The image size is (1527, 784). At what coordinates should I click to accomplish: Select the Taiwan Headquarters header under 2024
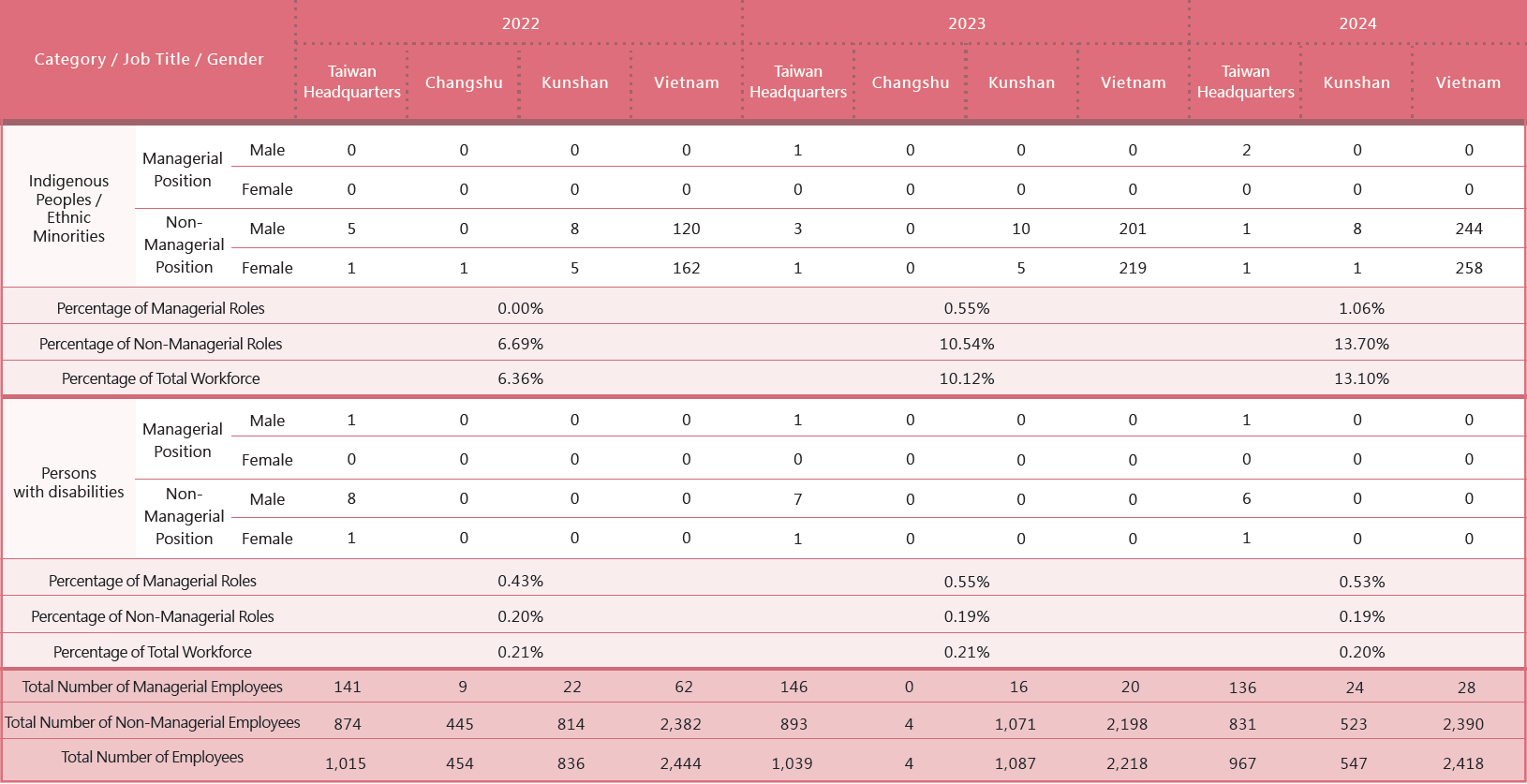(x=1245, y=81)
